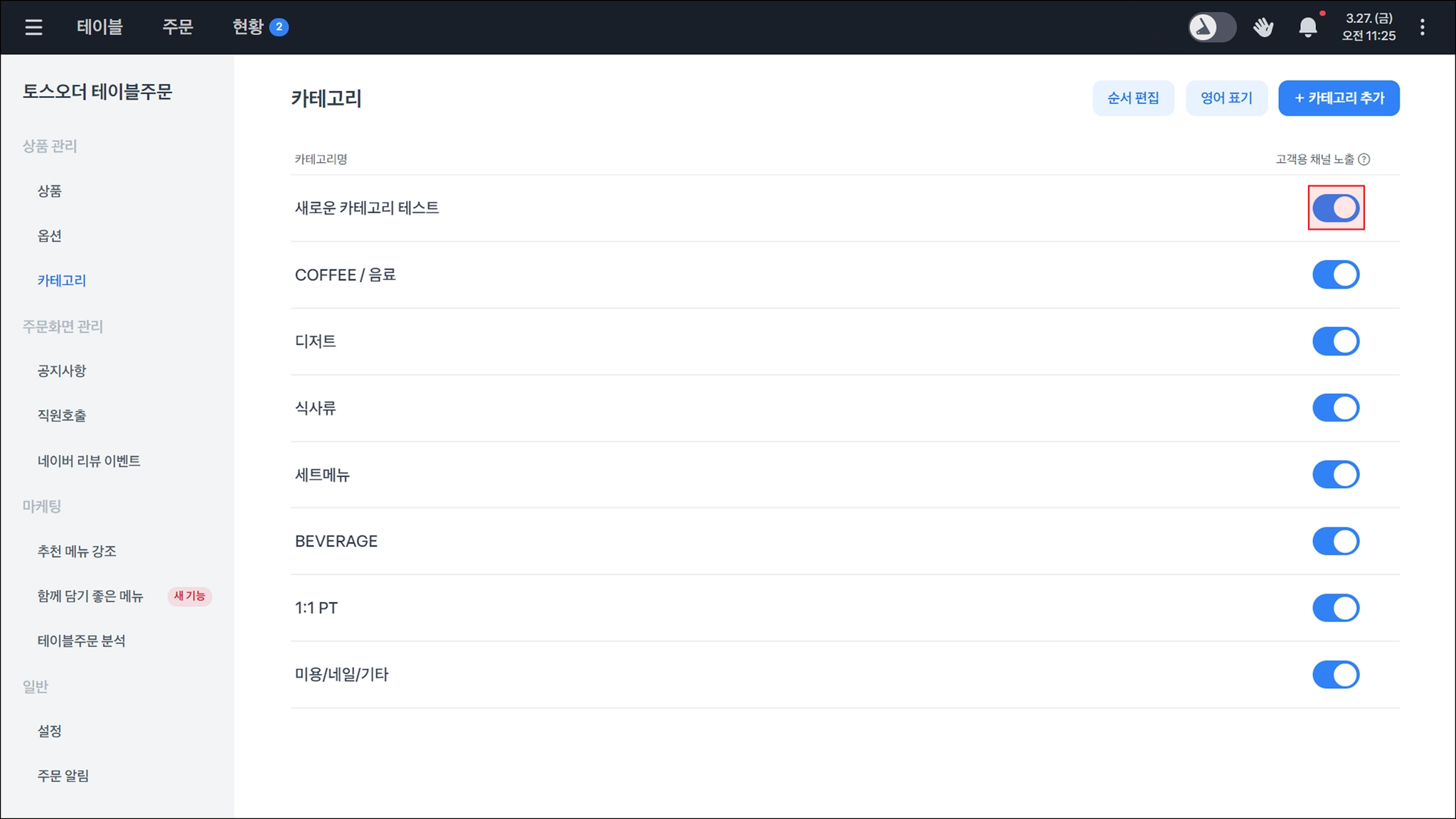Viewport: 1456px width, 819px height.
Task: Open 옵션 in the sidebar
Action: [50, 235]
